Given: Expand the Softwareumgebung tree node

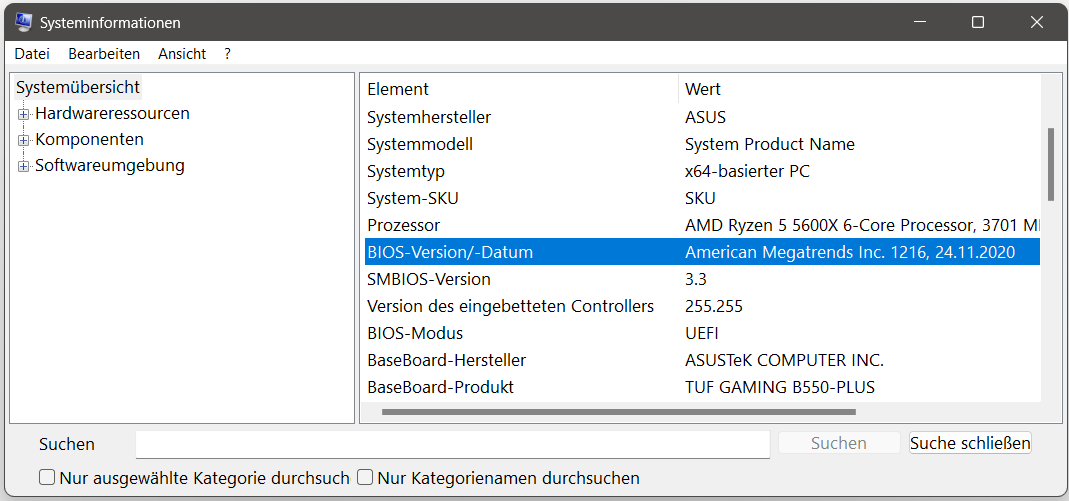Looking at the screenshot, I should 24,166.
